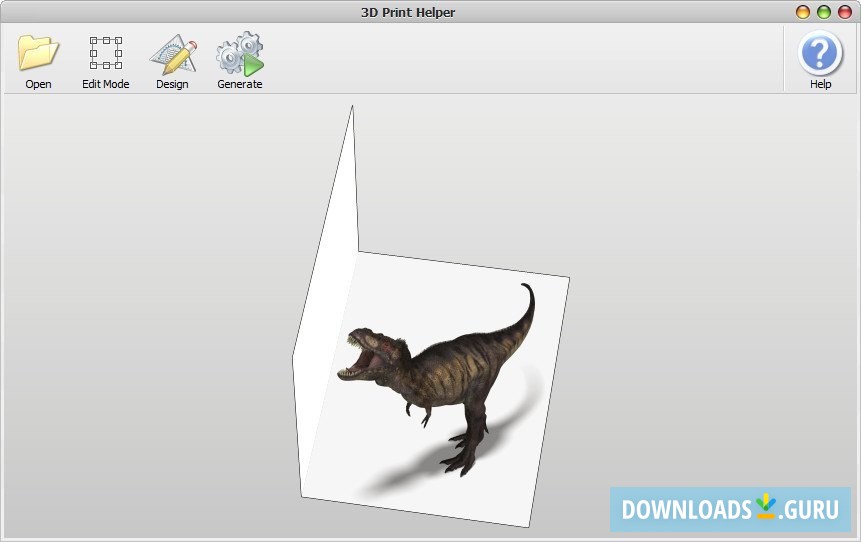
Task: Open a file with the folder icon
Action: point(38,60)
